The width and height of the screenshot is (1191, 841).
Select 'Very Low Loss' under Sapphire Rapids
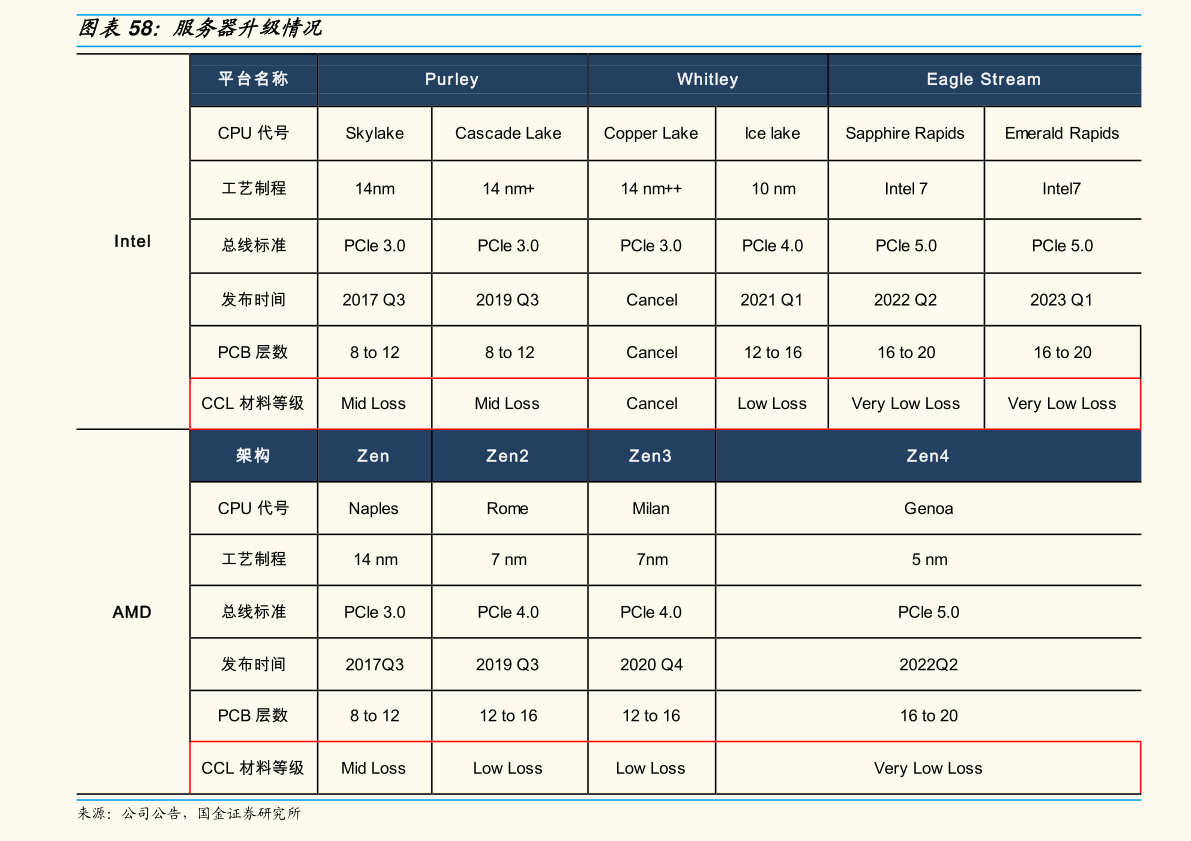pos(905,404)
